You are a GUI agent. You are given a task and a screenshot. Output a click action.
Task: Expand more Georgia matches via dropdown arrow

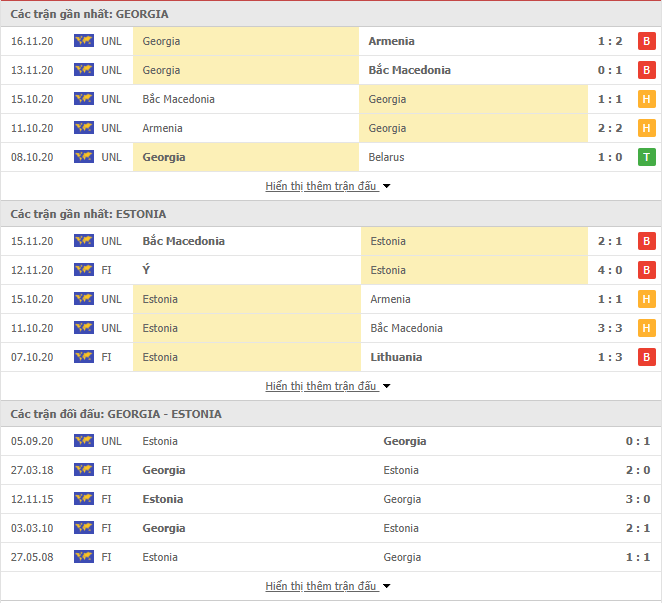click(386, 186)
